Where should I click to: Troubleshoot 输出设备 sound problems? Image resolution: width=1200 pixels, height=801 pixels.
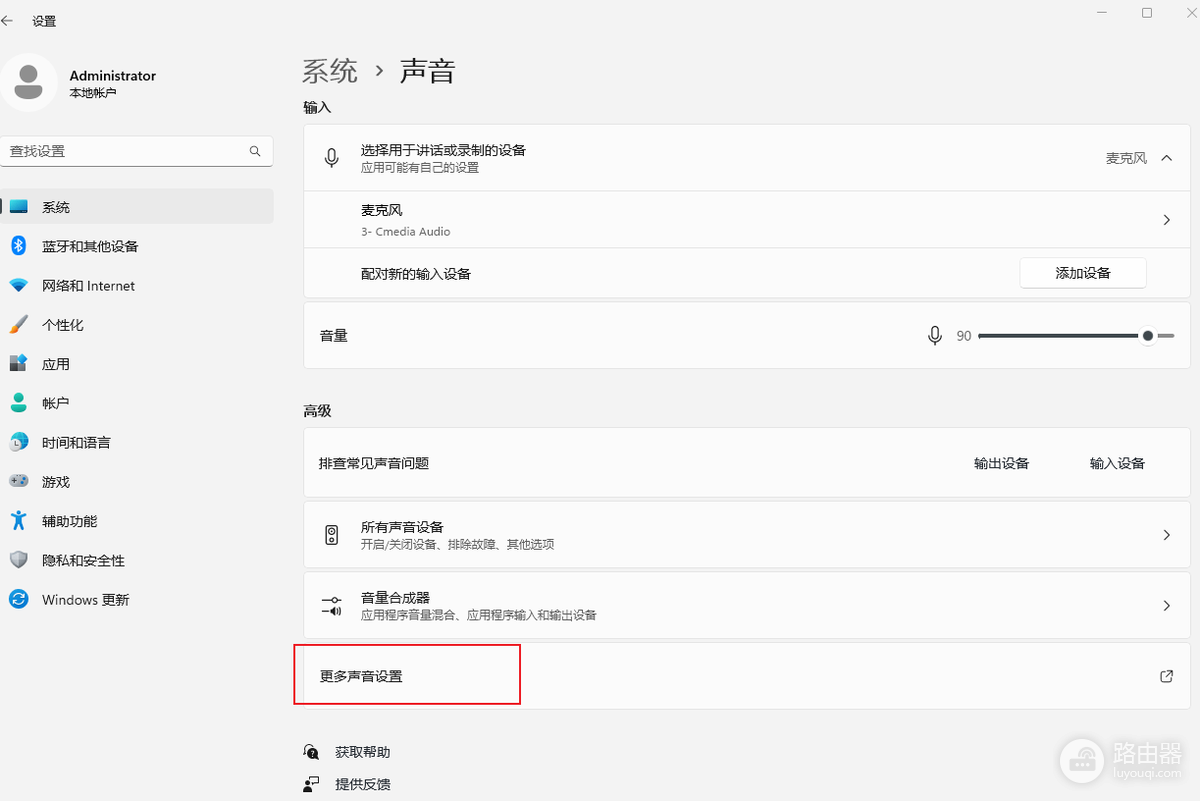tap(1002, 463)
